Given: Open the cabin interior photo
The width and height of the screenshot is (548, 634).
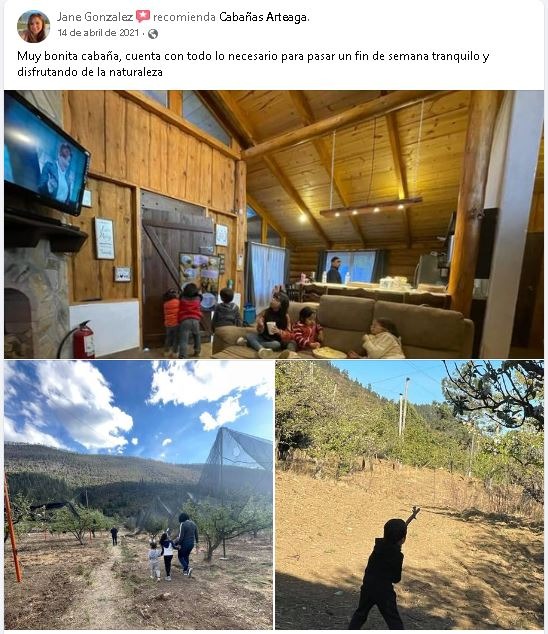Looking at the screenshot, I should 274,224.
